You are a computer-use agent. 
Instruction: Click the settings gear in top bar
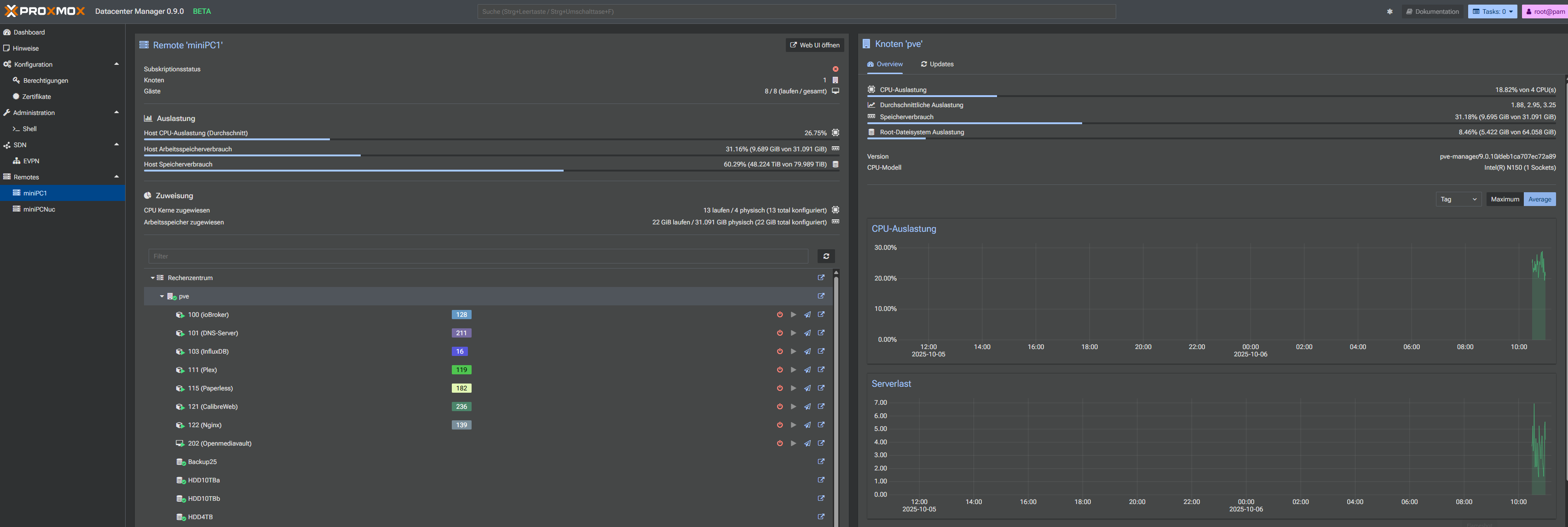tap(1389, 11)
